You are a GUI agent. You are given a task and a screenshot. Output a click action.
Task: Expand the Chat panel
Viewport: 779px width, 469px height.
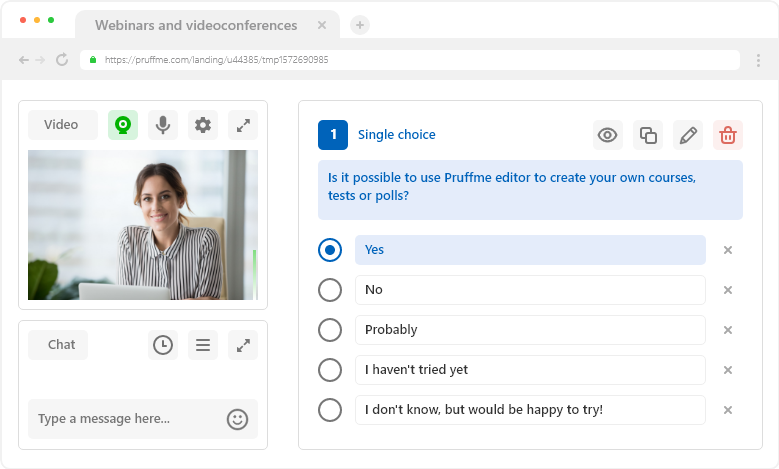(243, 345)
